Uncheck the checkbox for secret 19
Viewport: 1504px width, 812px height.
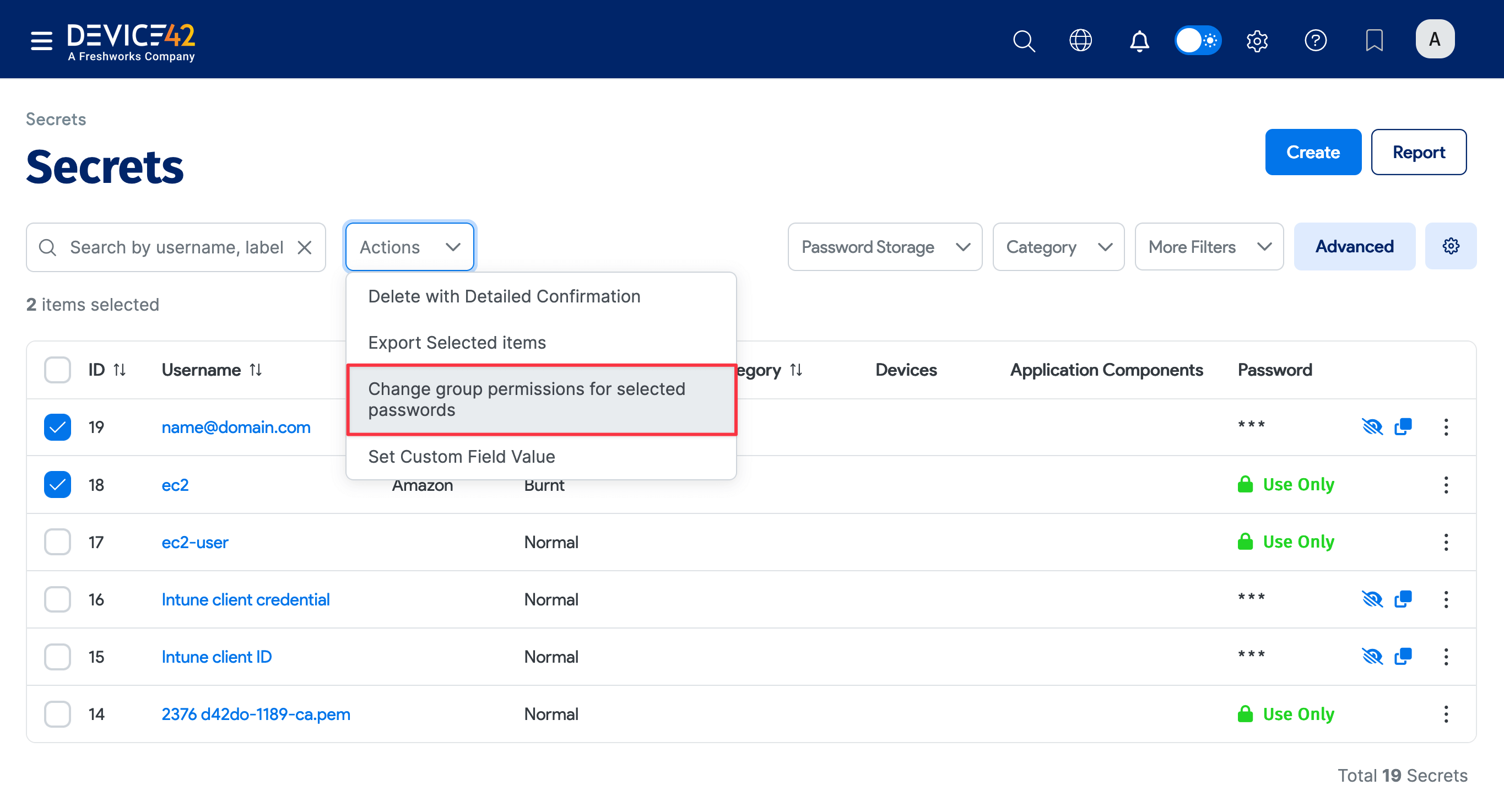click(57, 427)
